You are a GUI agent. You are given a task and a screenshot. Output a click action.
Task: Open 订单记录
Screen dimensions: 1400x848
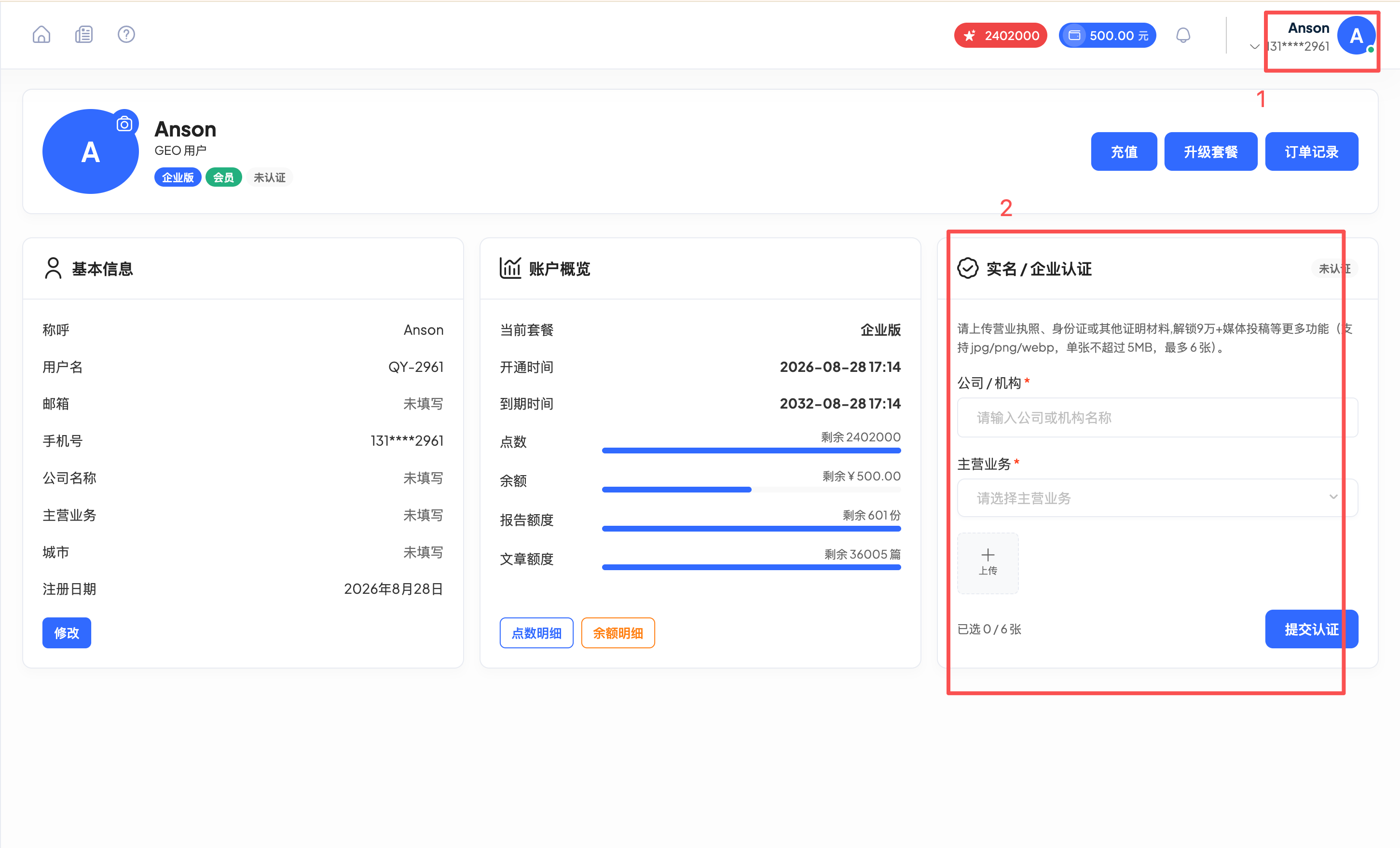point(1311,151)
